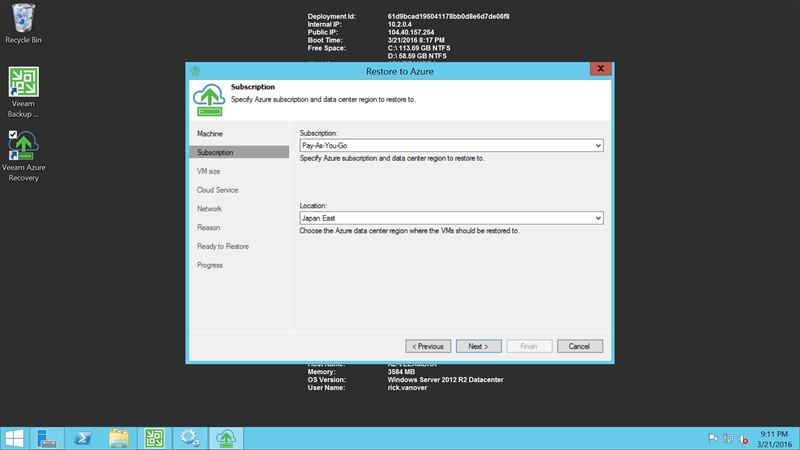Click the settings gear icon in taskbar
Screen dimensions: 800x450
pos(189,437)
